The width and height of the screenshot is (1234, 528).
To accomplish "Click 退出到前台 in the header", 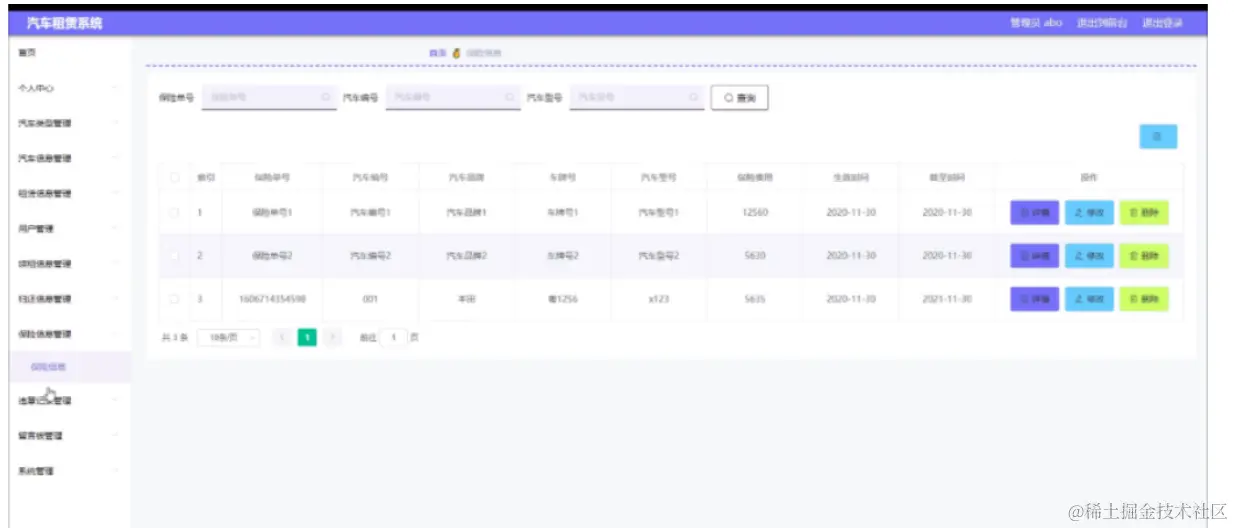I will (1102, 23).
